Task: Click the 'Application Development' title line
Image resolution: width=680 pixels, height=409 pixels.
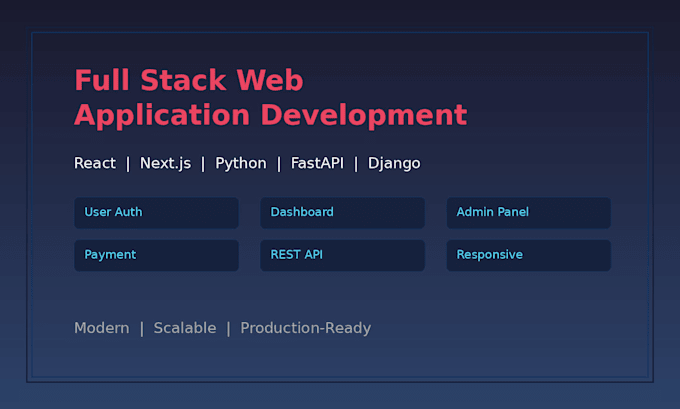Action: tap(271, 116)
